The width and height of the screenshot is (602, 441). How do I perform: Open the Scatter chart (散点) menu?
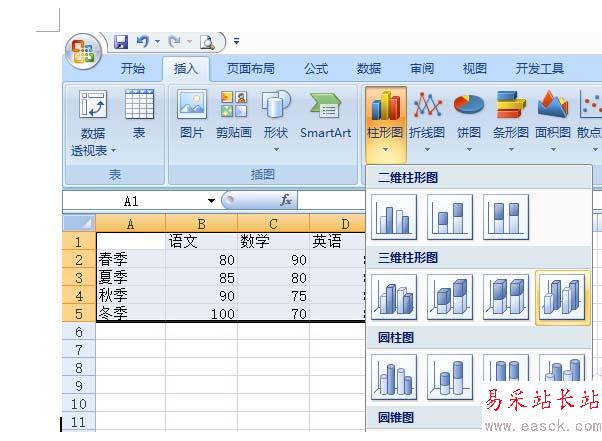tap(590, 123)
